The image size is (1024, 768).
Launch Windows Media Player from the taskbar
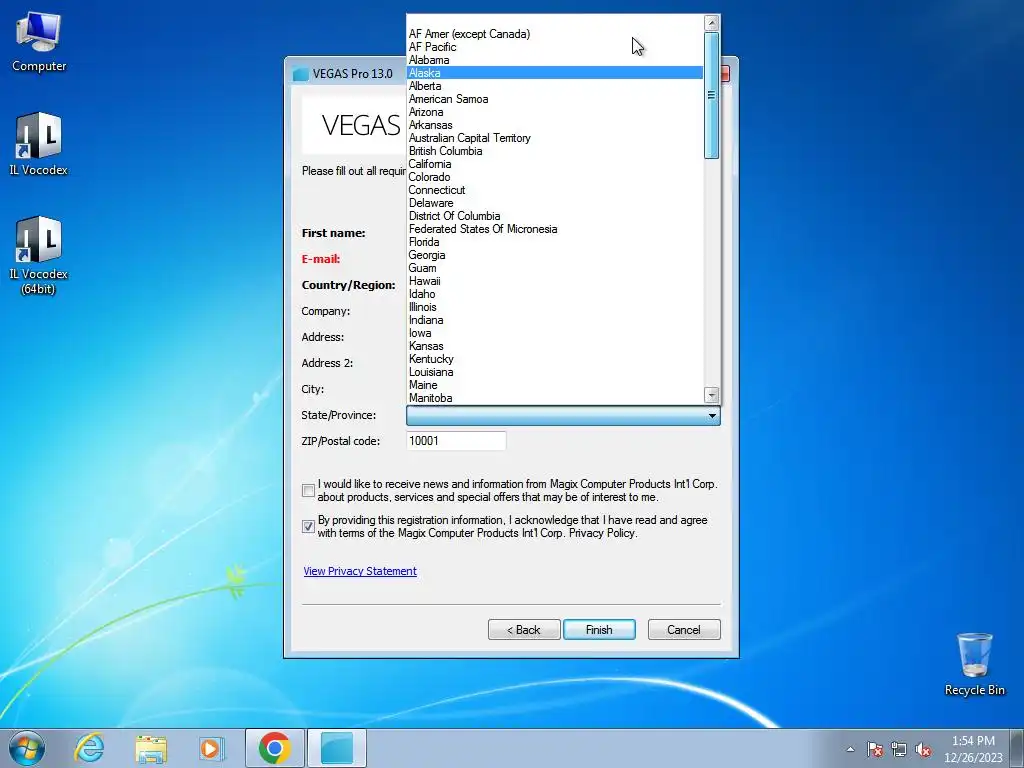(212, 748)
